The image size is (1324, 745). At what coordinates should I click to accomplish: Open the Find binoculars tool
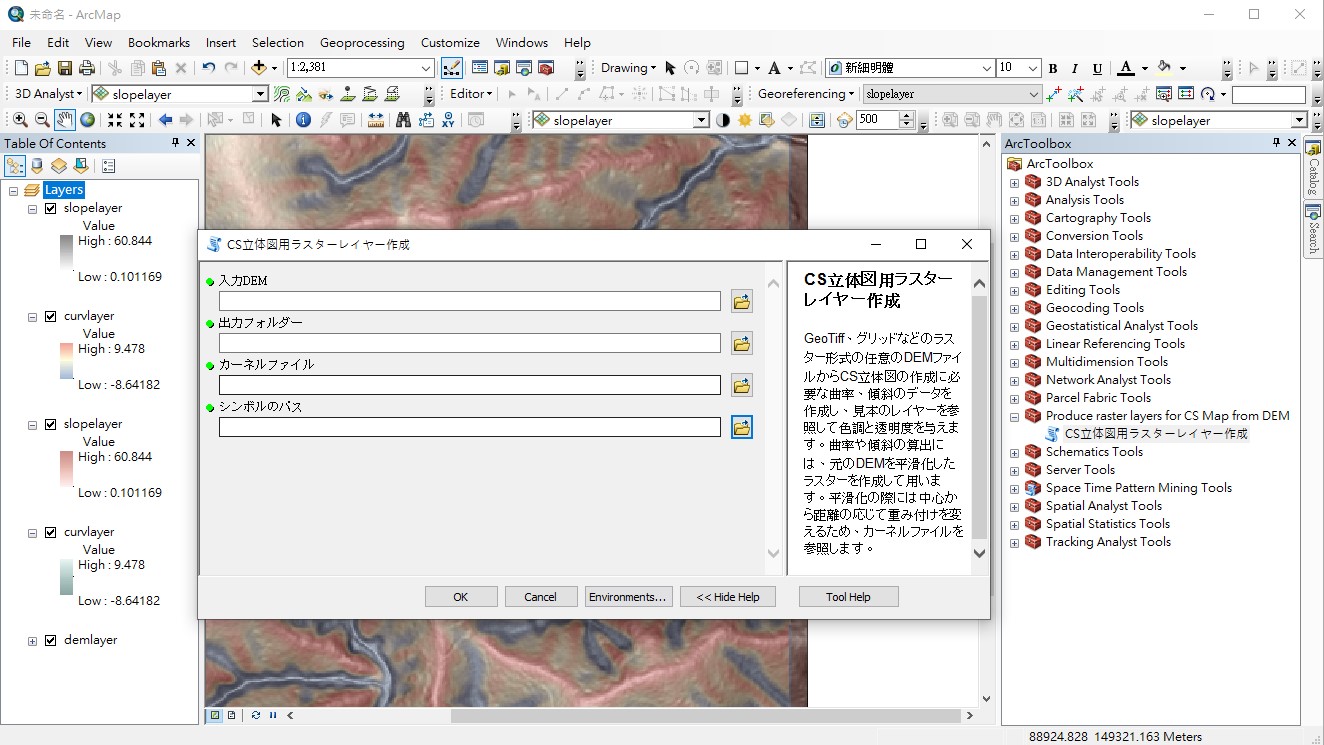[403, 120]
